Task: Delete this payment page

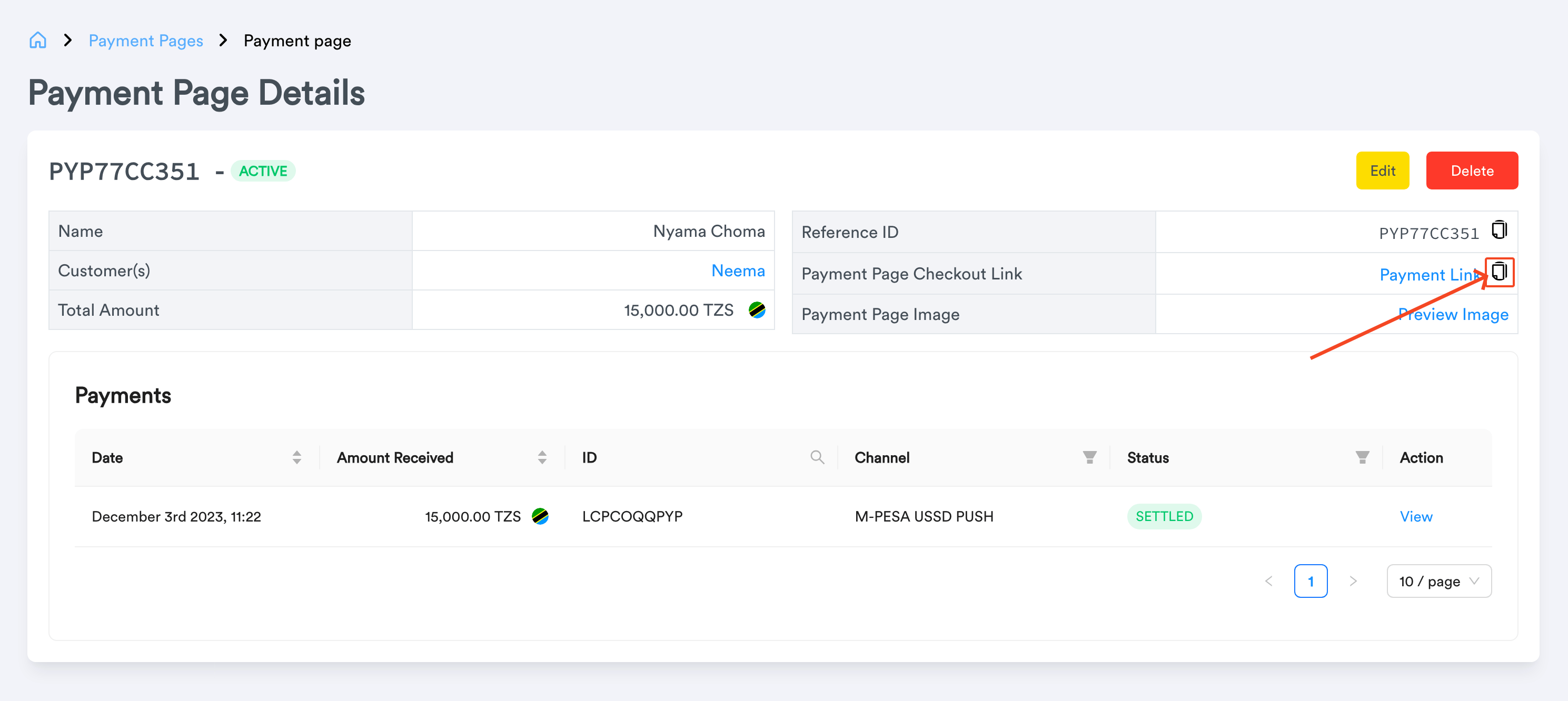Action: pyautogui.click(x=1472, y=171)
